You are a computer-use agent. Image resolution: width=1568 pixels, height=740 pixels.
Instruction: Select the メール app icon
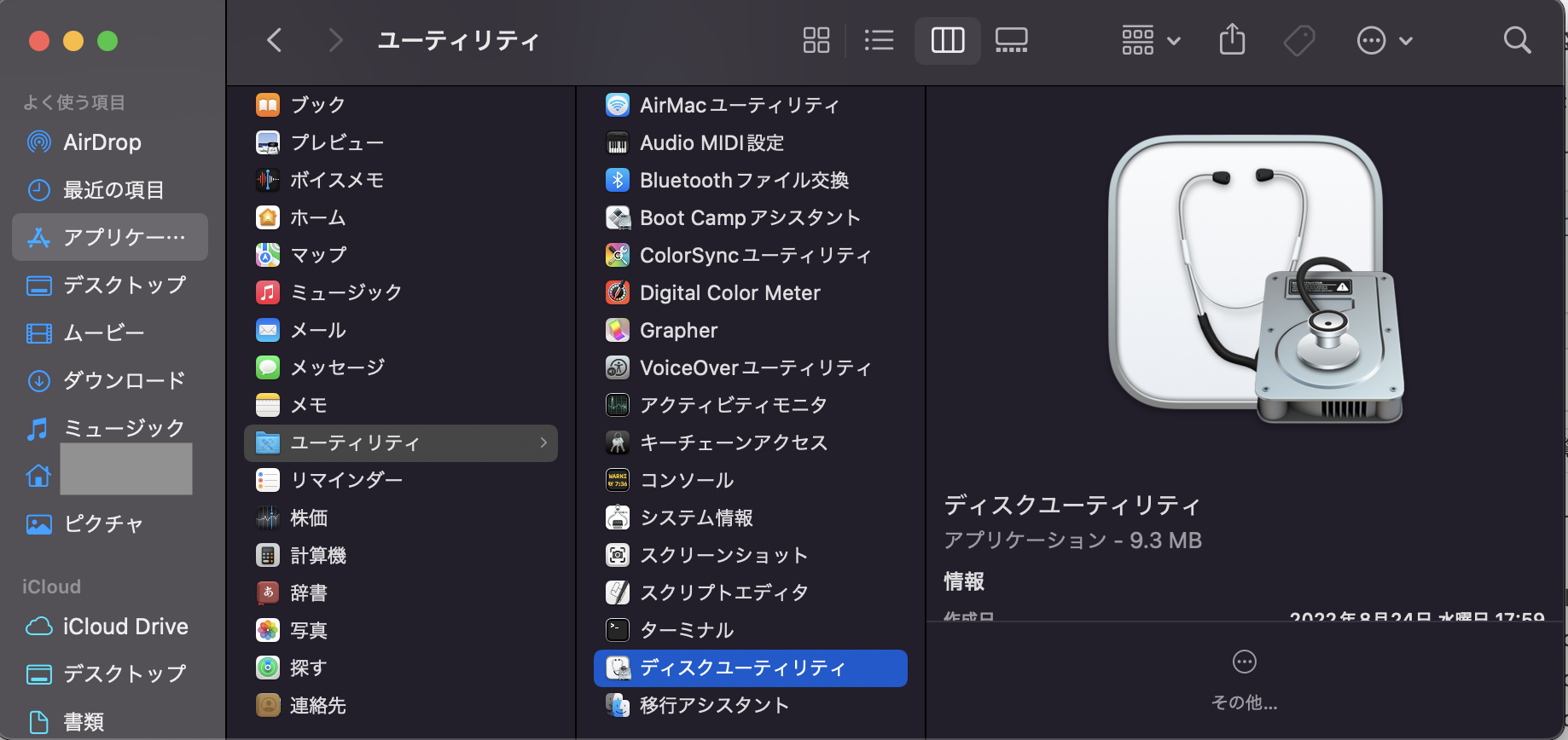268,330
